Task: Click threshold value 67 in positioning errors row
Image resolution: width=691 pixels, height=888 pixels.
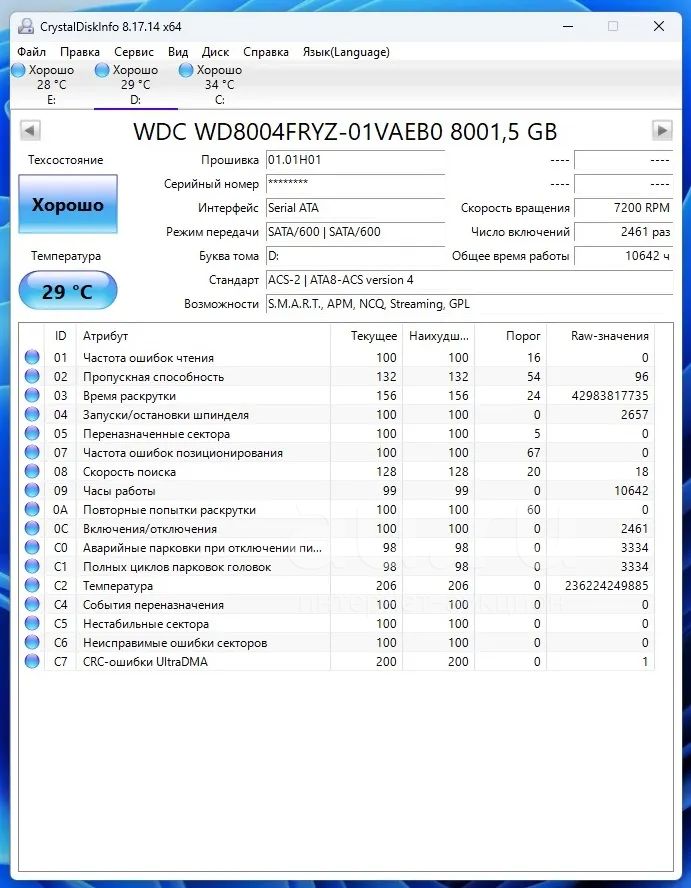Action: pyautogui.click(x=534, y=452)
